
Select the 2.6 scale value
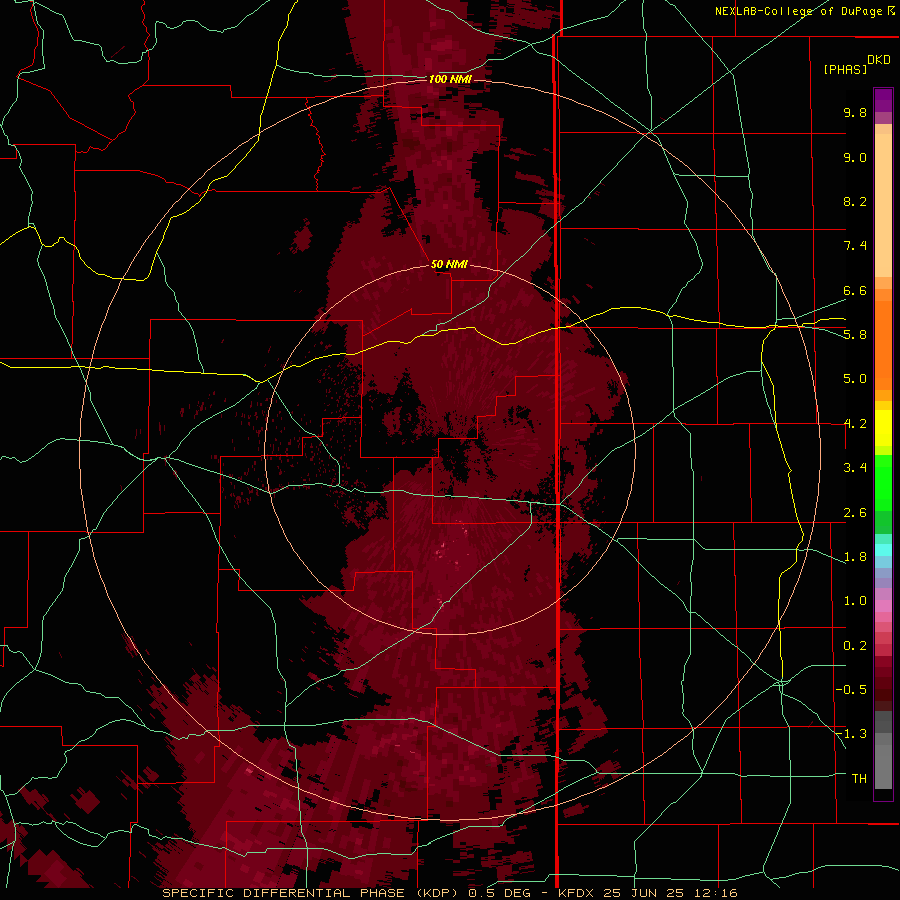click(x=855, y=513)
